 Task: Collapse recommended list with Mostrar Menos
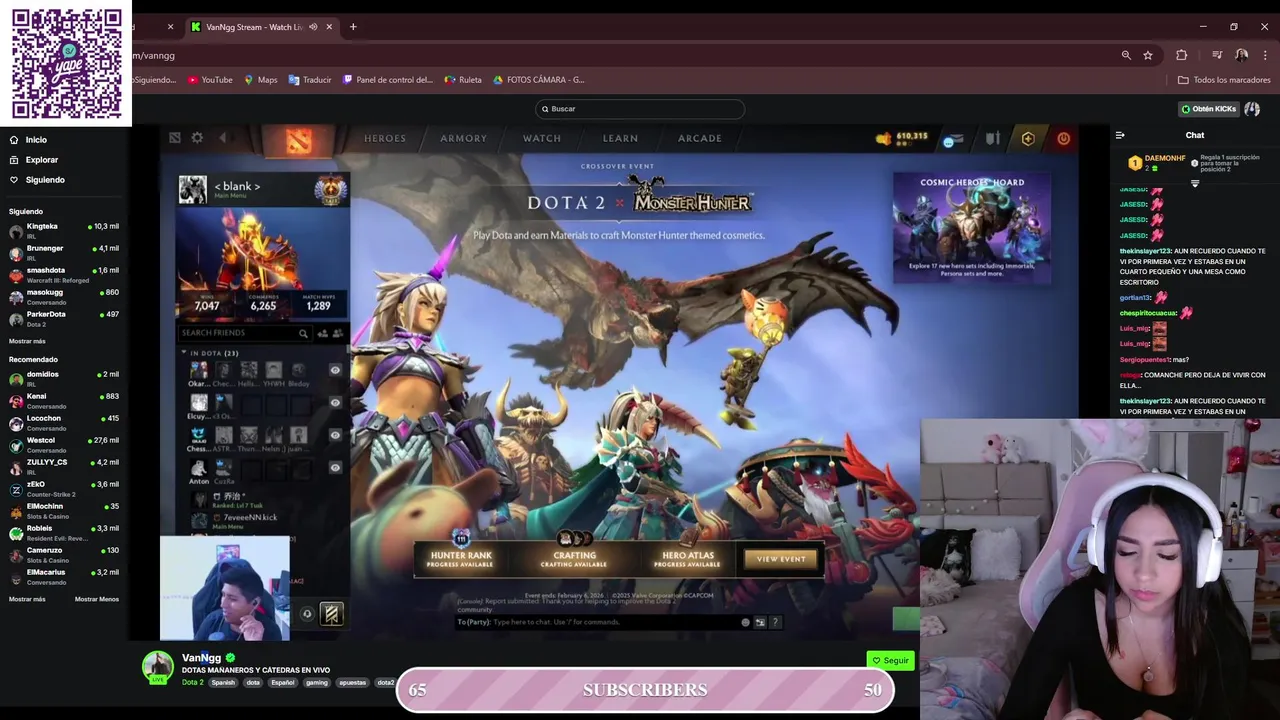click(x=97, y=599)
